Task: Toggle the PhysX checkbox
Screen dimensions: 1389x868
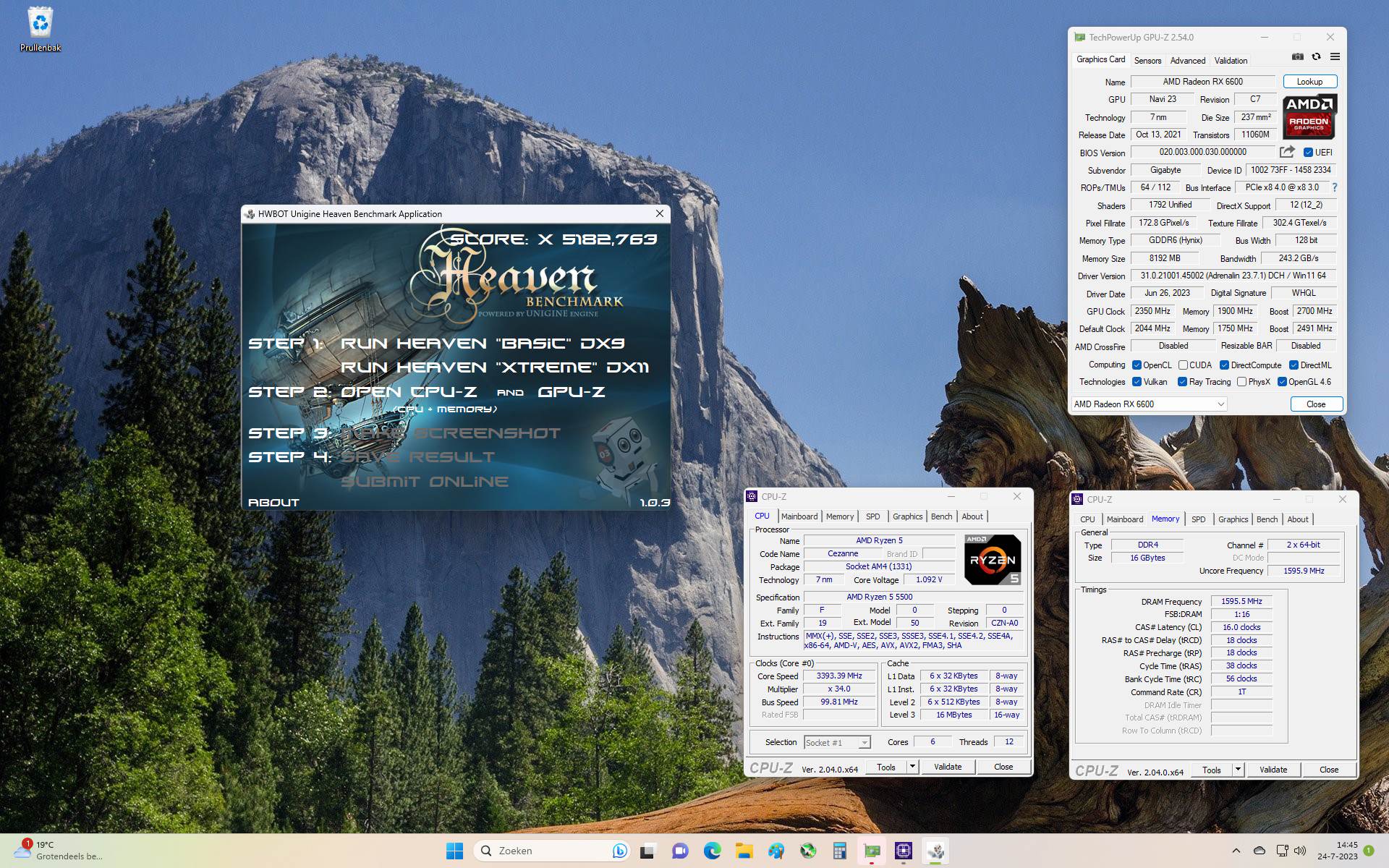Action: pyautogui.click(x=1241, y=382)
